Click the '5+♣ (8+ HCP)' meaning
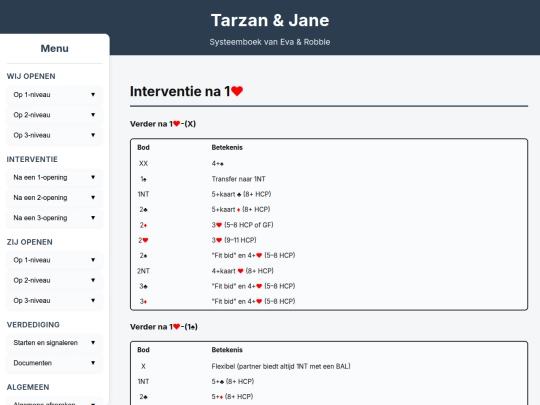This screenshot has width=540, height=405. point(232,382)
